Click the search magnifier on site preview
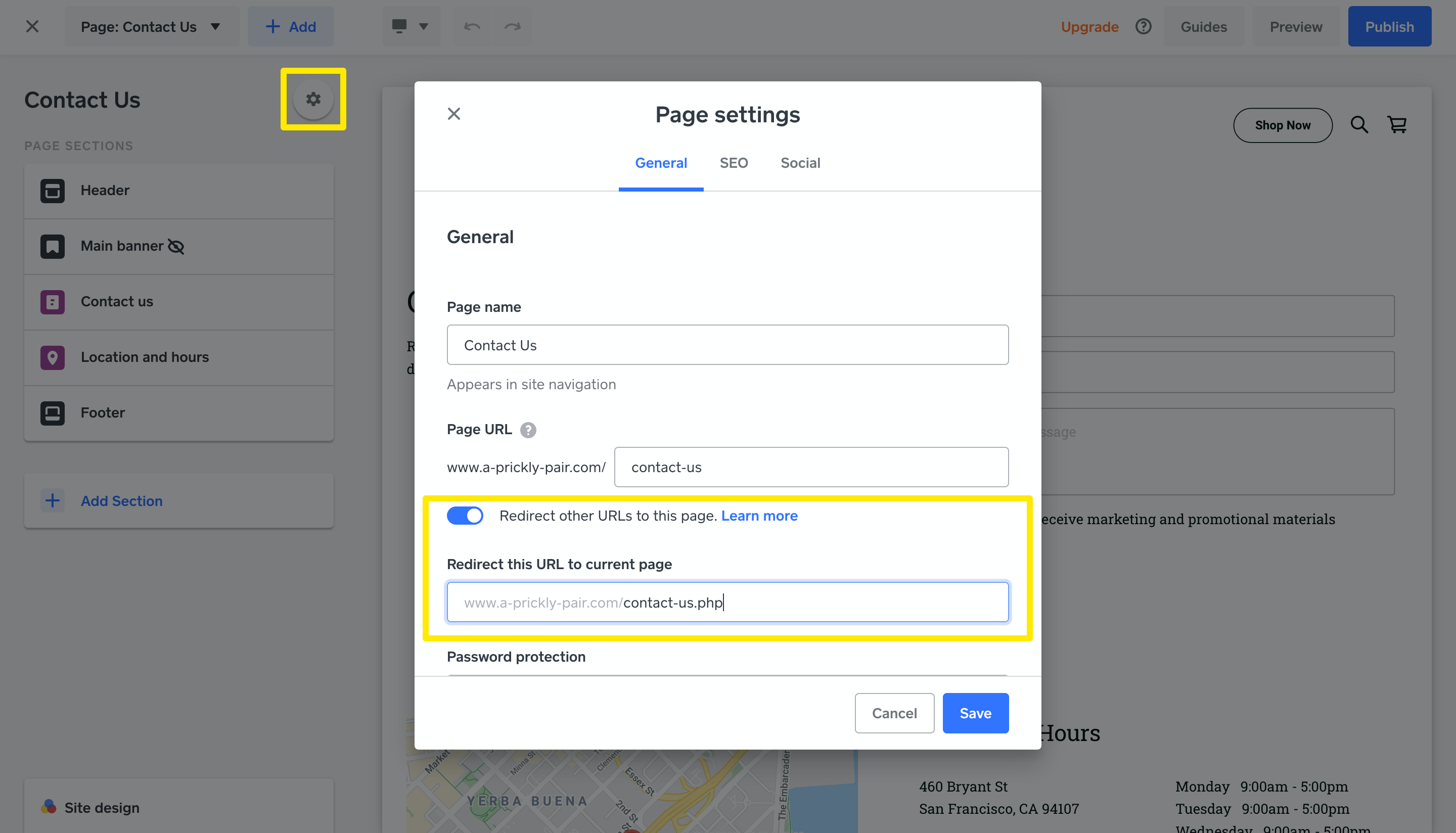 coord(1359,125)
